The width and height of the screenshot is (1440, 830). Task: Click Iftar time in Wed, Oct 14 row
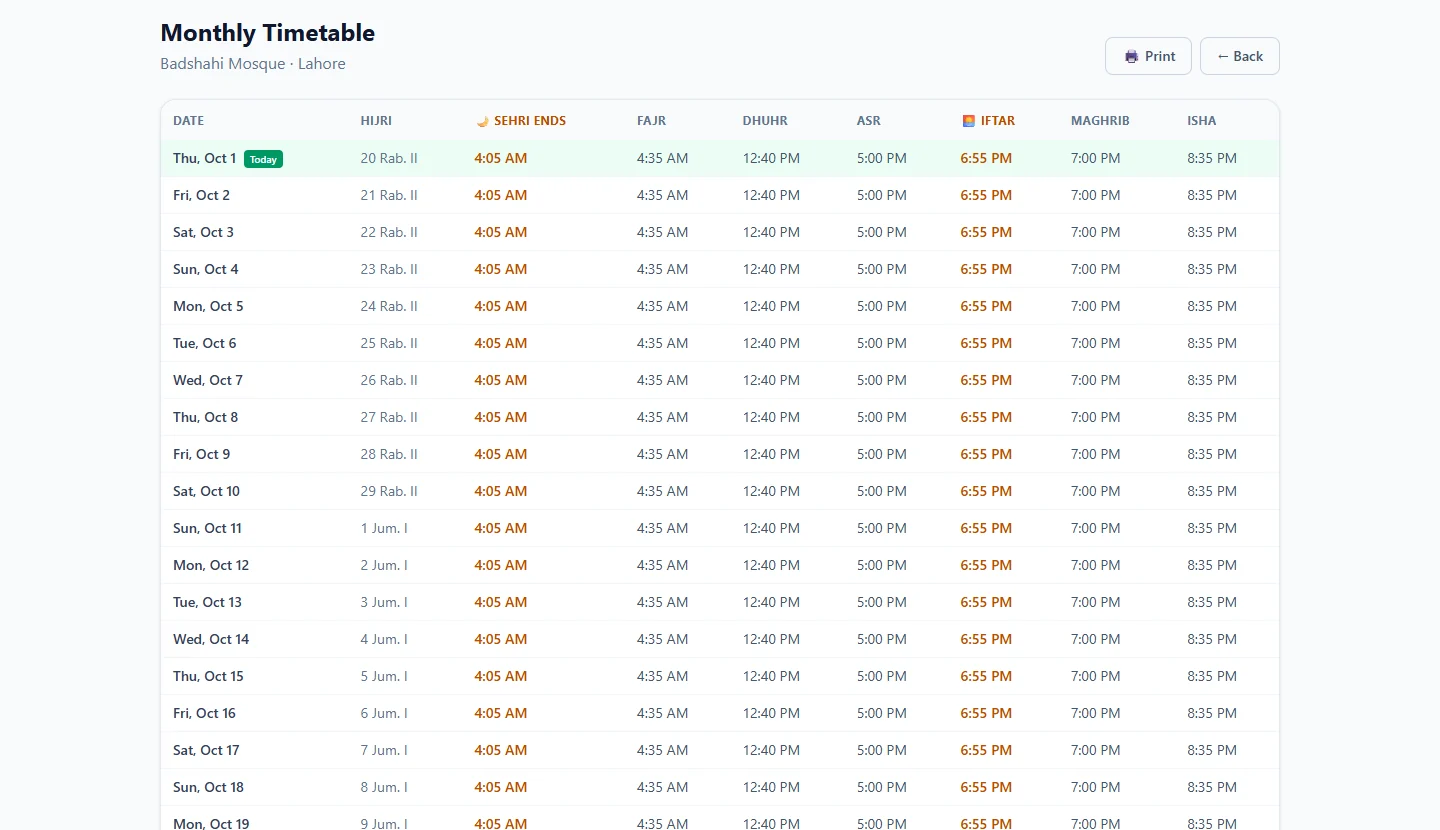tap(986, 639)
